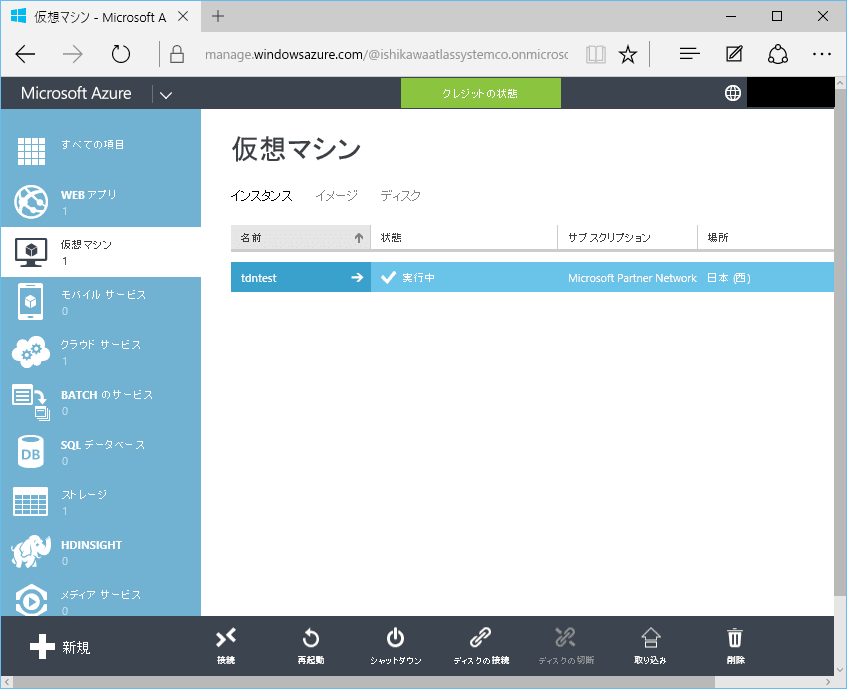Click the シャットダウン power icon
This screenshot has height=689, width=847.
point(395,638)
